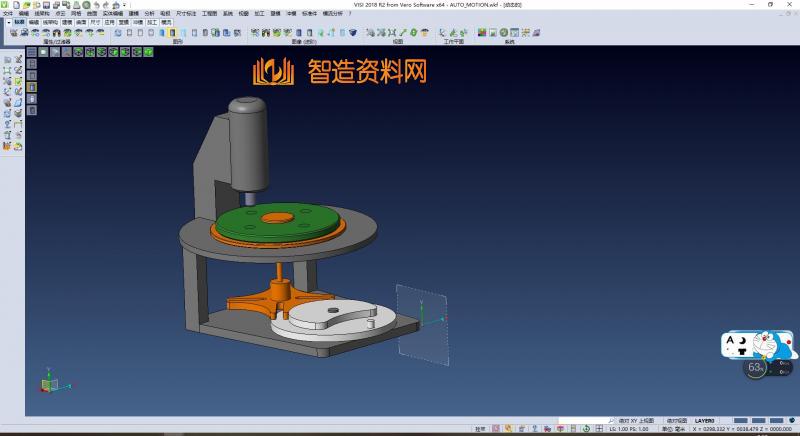Click the colorful palette icon in 系统 group
This screenshot has height=436, width=800.
coord(482,33)
